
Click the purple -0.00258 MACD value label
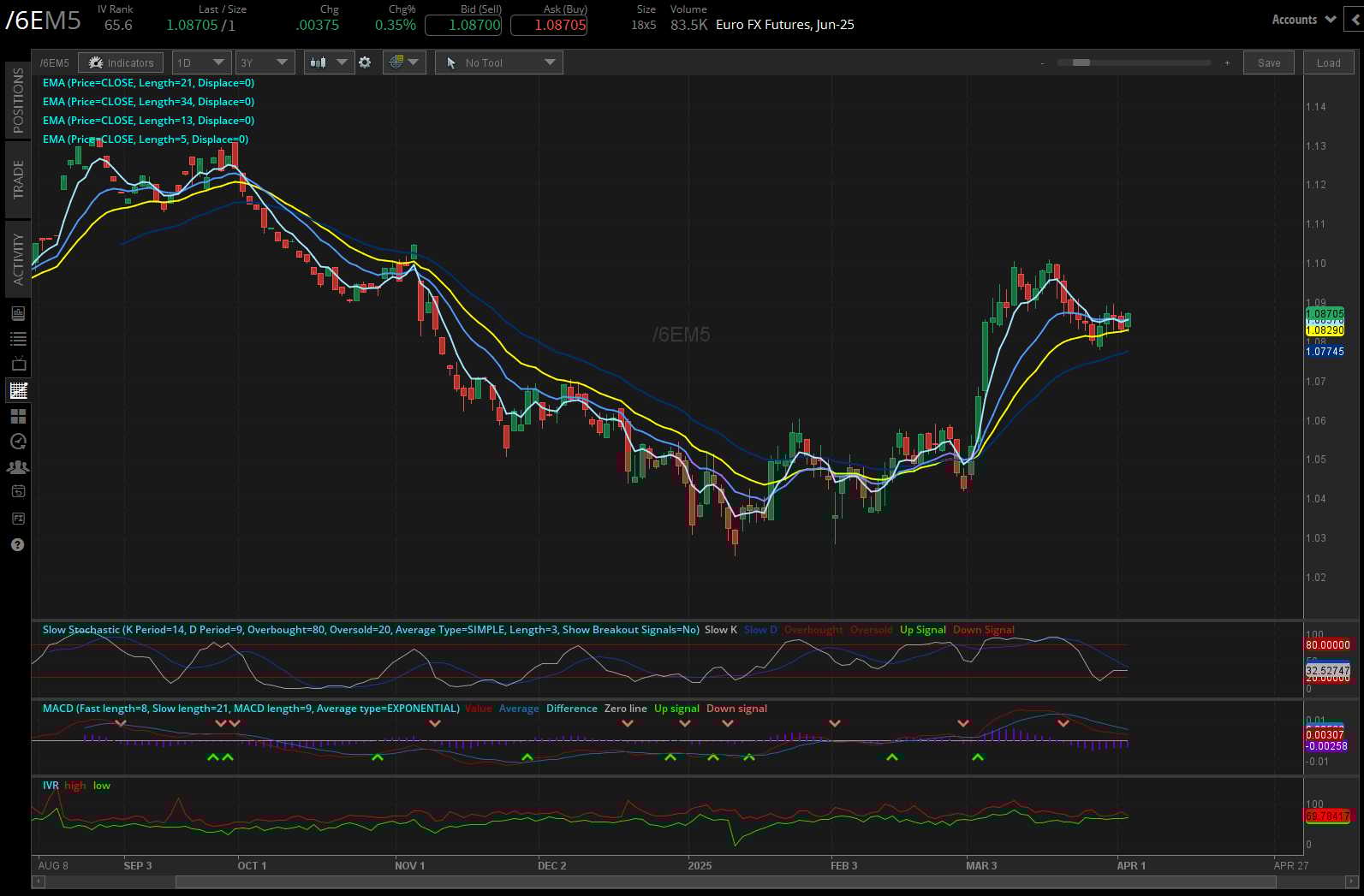click(x=1326, y=746)
